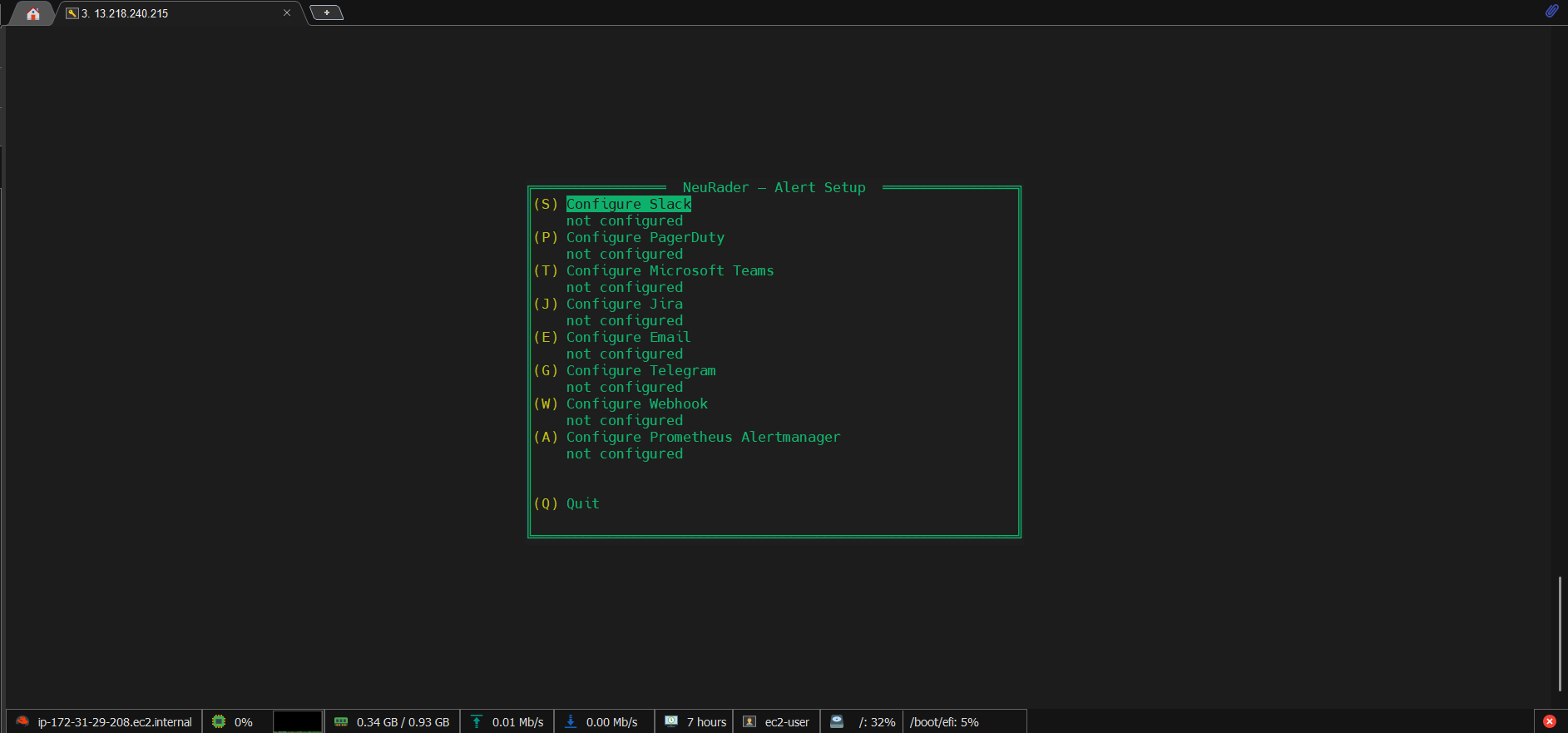Click the black CPU graph box
The width and height of the screenshot is (1568, 733).
pos(297,721)
